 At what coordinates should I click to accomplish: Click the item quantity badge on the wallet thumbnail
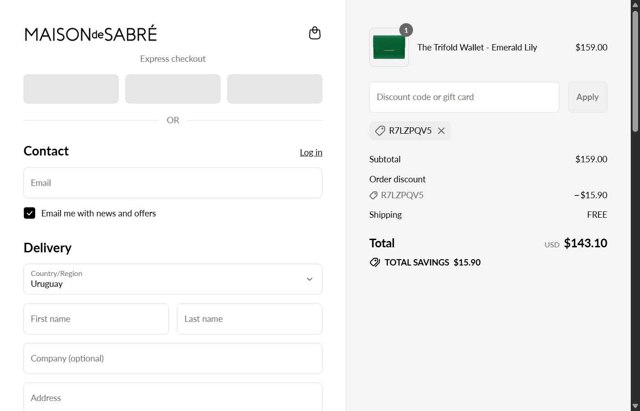click(x=406, y=30)
